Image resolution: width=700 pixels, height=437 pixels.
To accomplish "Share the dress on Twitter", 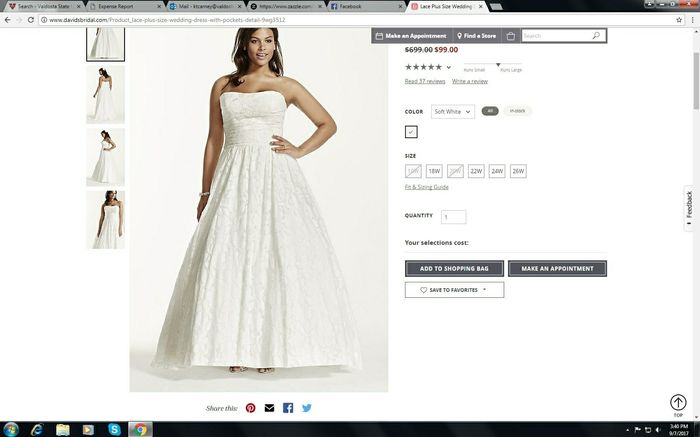I will click(x=307, y=408).
